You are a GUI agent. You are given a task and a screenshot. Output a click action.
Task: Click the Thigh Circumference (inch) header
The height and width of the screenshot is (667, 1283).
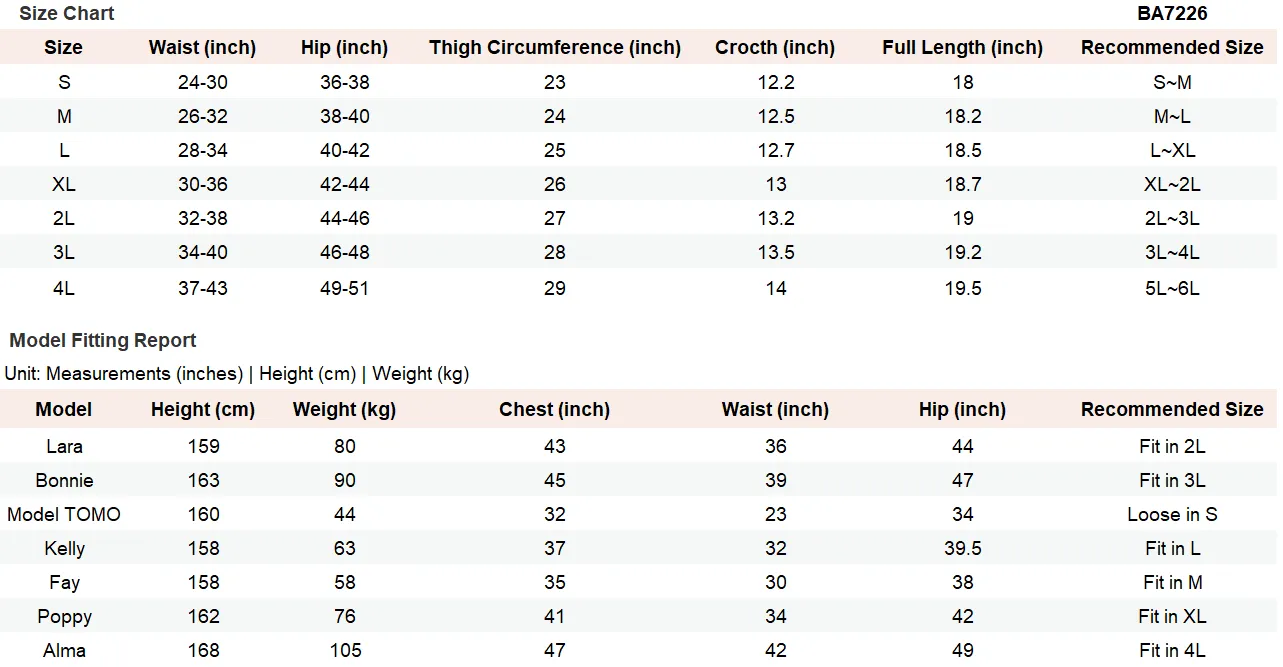555,47
